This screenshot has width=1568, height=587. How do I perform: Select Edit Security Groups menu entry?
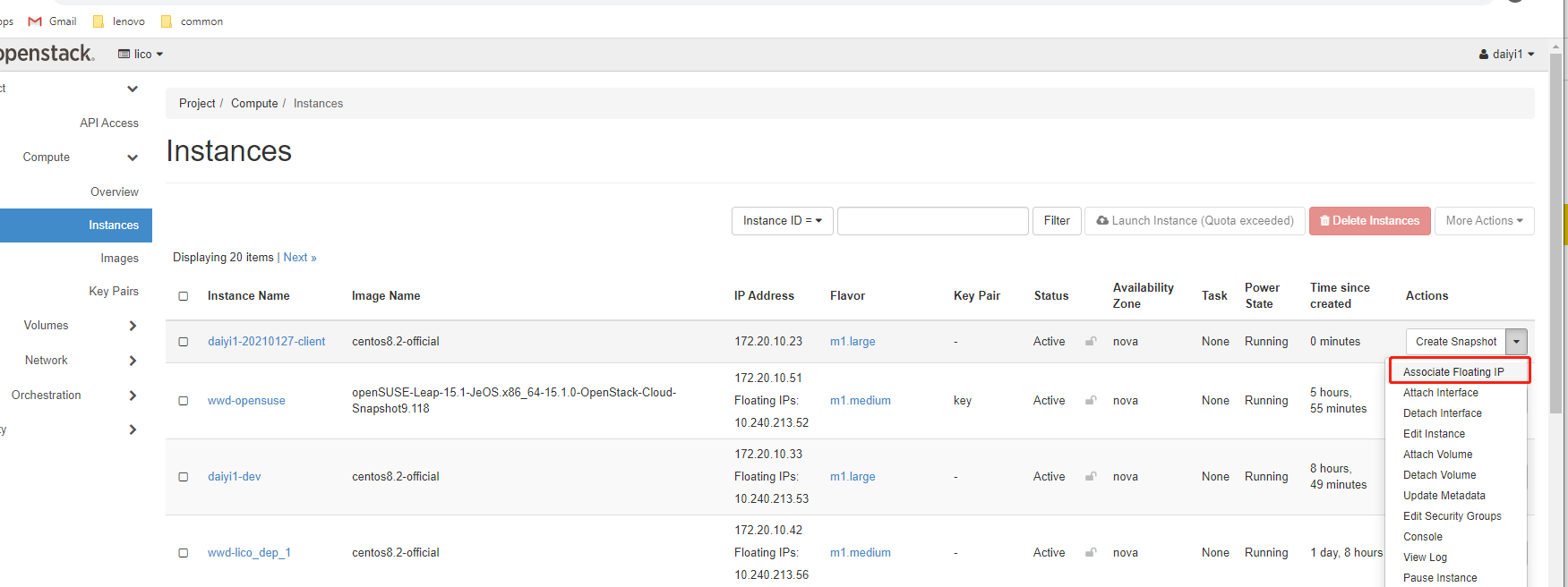[1452, 516]
